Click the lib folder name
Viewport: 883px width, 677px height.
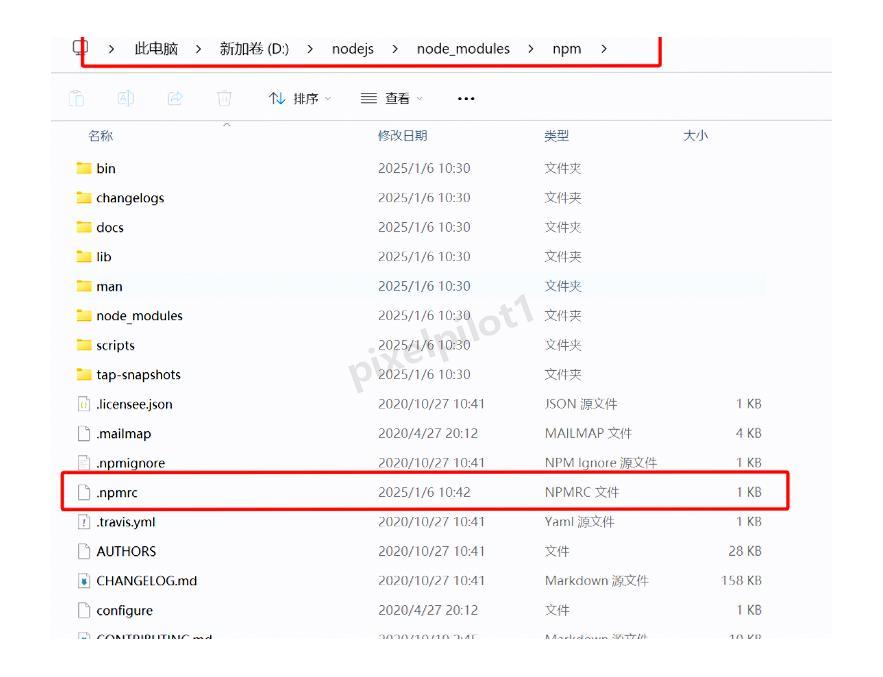104,257
